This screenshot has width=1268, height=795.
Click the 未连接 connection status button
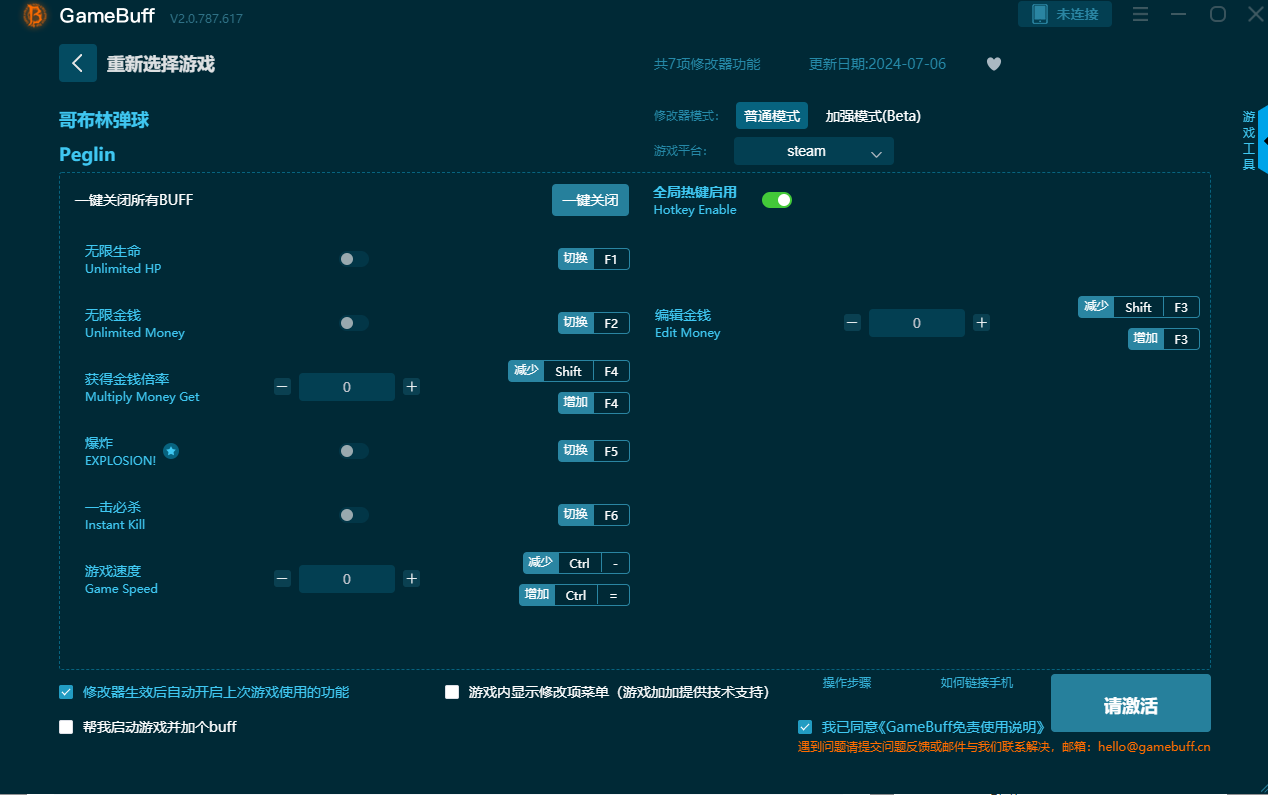[1065, 14]
